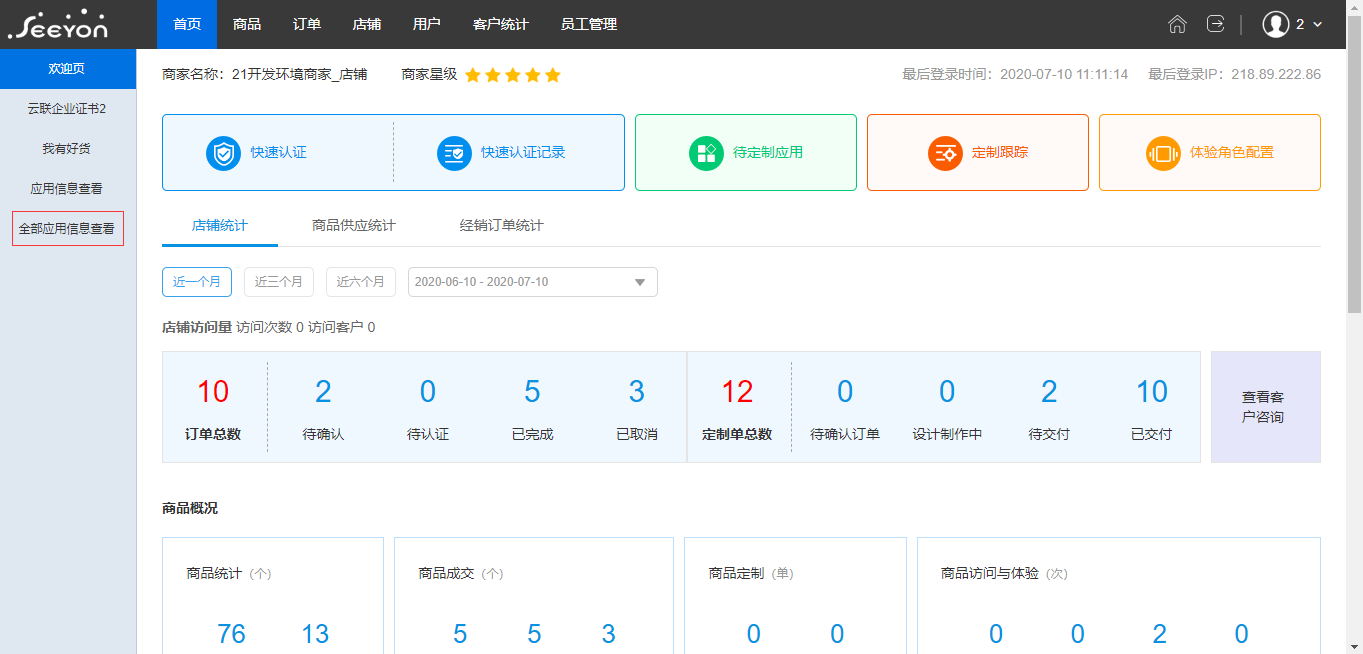Open the date range dropdown
This screenshot has height=654, width=1363.
click(x=533, y=282)
